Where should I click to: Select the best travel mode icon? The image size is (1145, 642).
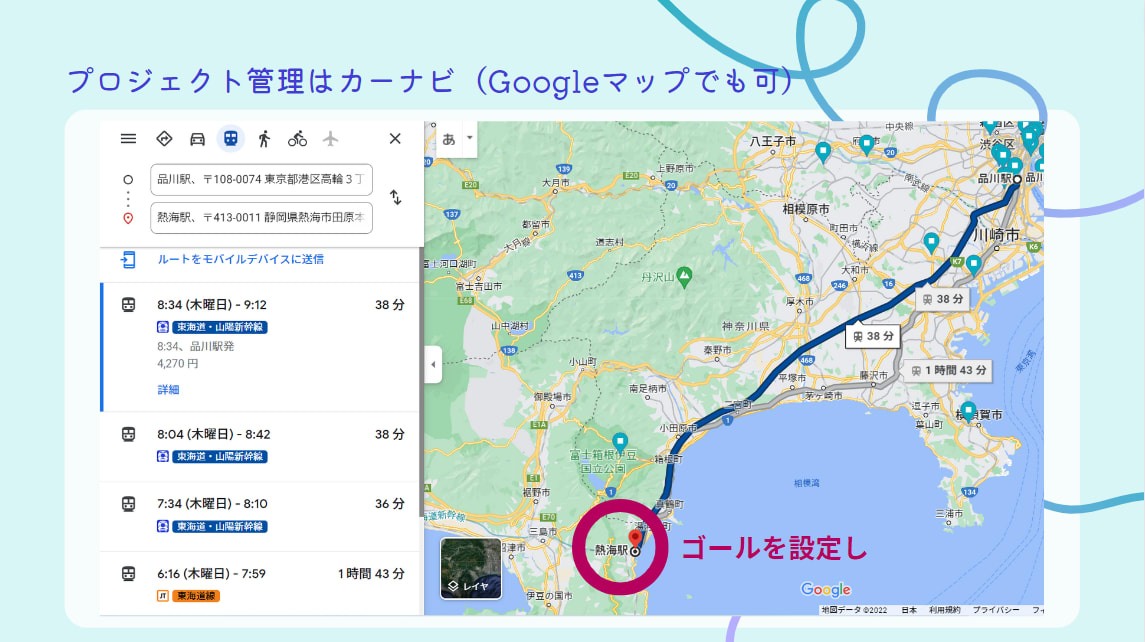[164, 139]
